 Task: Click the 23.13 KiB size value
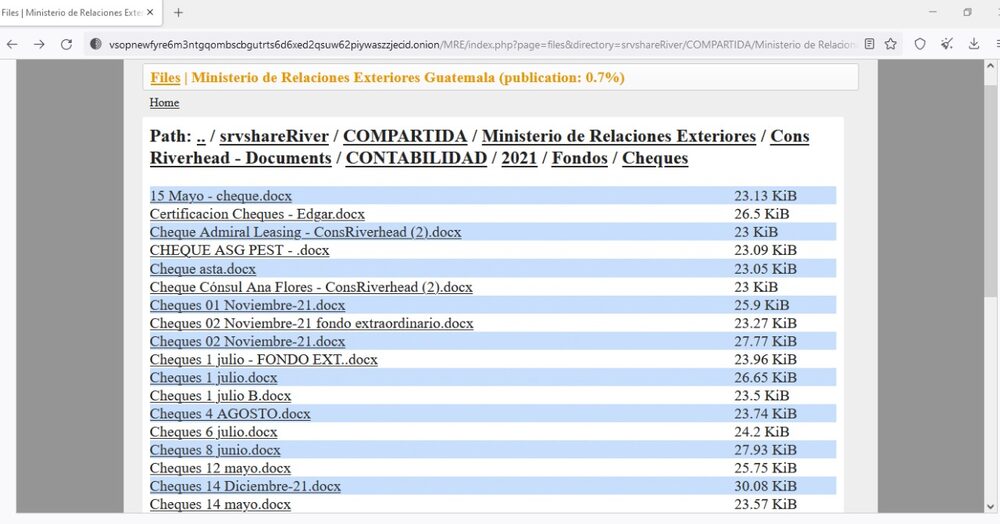tap(765, 196)
